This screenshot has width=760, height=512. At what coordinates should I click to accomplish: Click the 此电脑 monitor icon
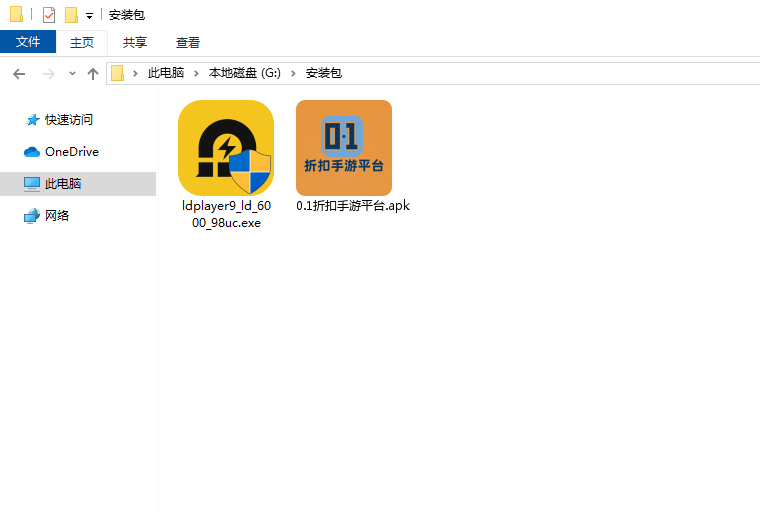click(x=32, y=184)
